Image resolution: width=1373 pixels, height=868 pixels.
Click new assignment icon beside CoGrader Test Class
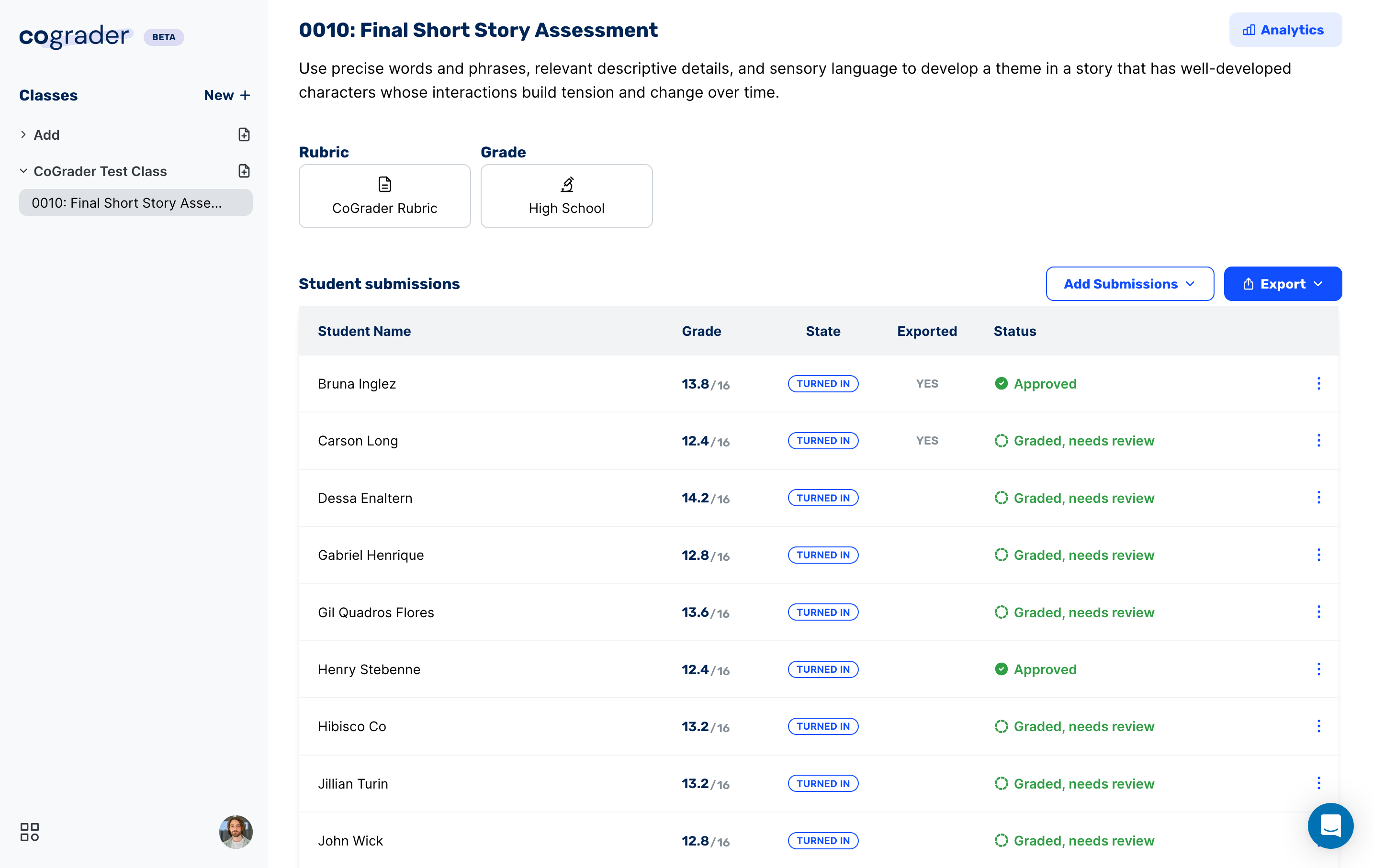(244, 171)
